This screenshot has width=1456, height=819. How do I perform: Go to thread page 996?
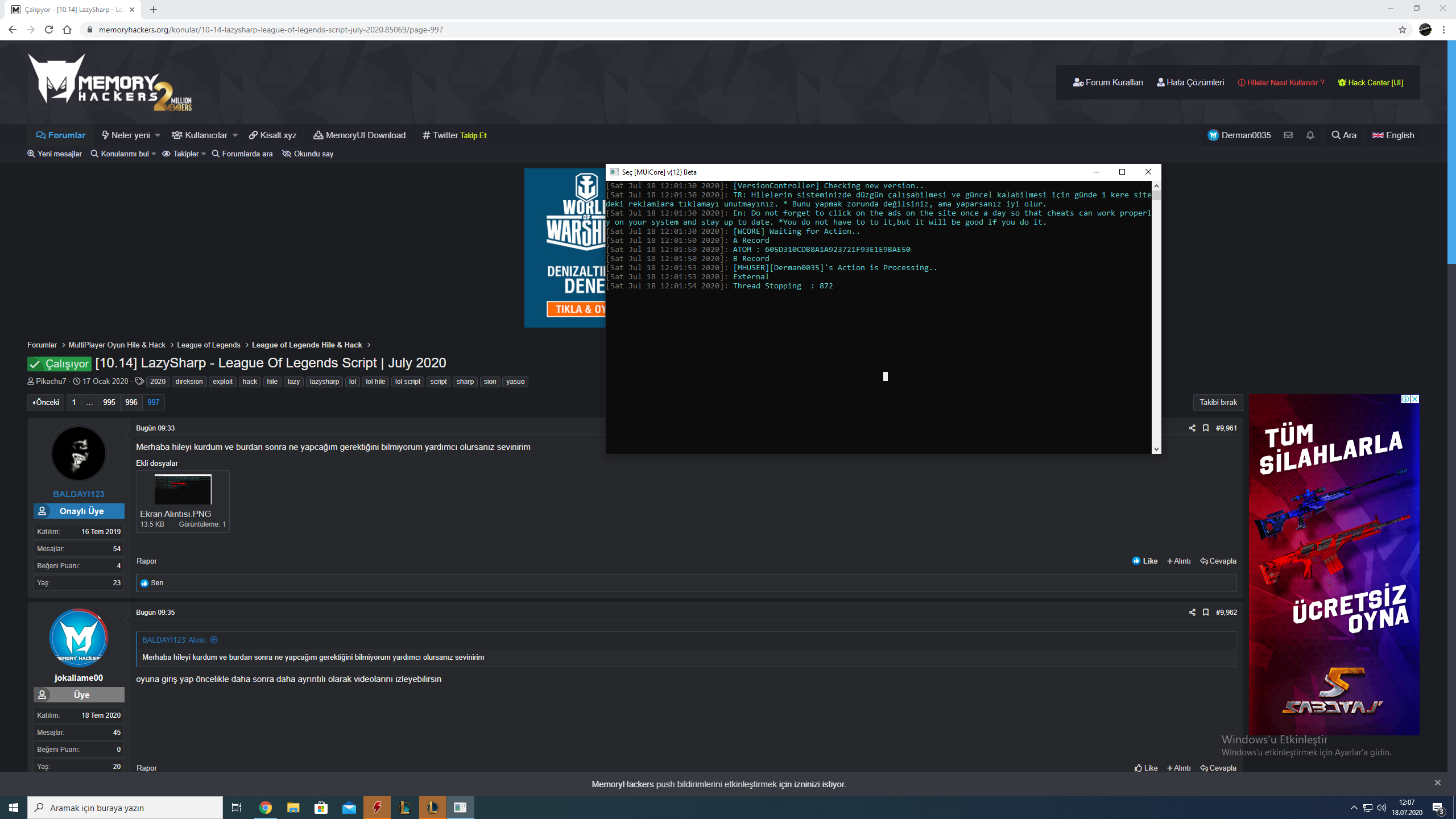131,403
